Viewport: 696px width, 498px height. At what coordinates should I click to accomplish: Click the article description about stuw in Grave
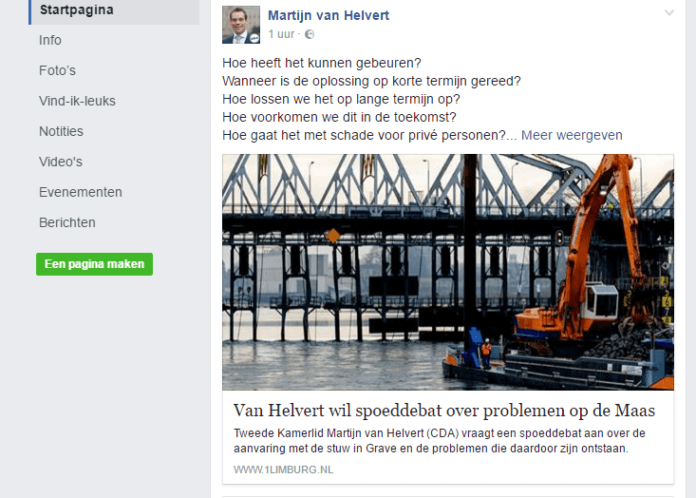click(x=439, y=441)
